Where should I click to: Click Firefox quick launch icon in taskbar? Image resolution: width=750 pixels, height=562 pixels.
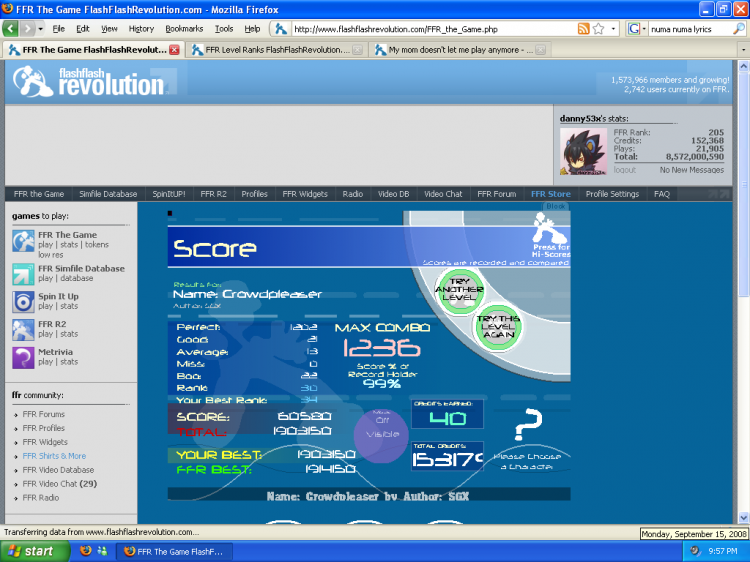tap(86, 551)
